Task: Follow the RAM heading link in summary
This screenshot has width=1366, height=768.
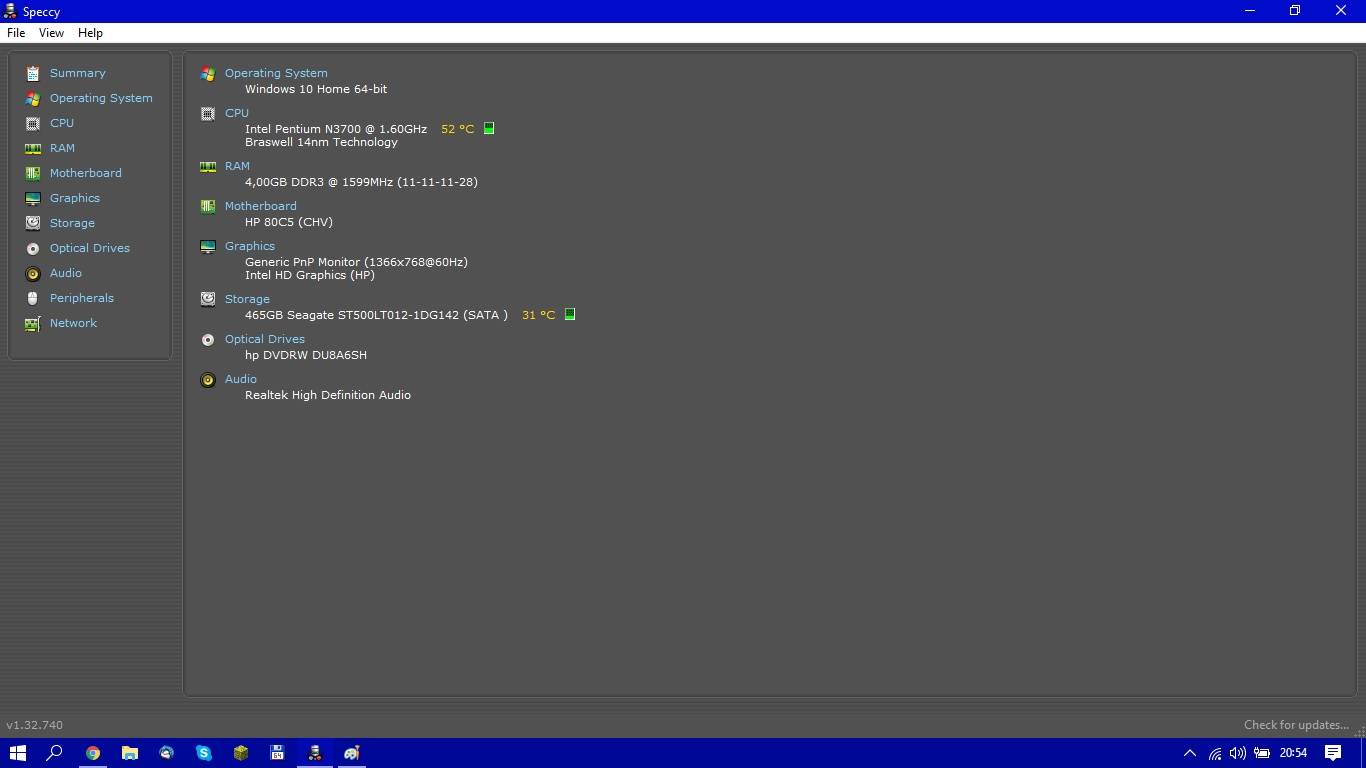Action: tap(237, 166)
